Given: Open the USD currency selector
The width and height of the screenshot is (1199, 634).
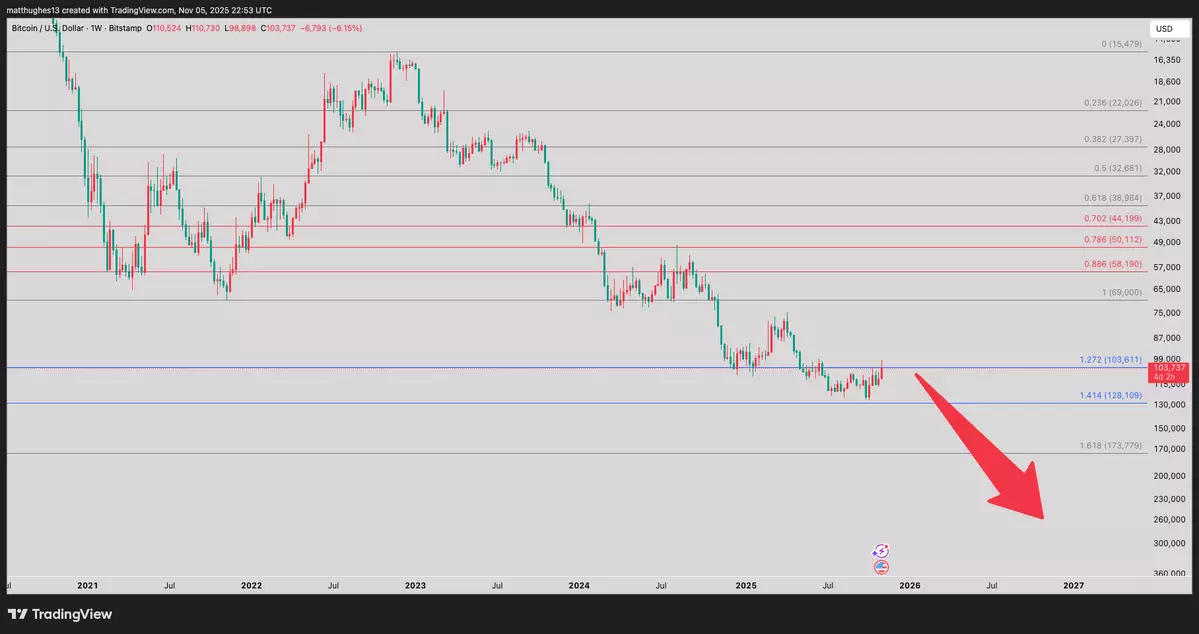Looking at the screenshot, I should 1164,29.
